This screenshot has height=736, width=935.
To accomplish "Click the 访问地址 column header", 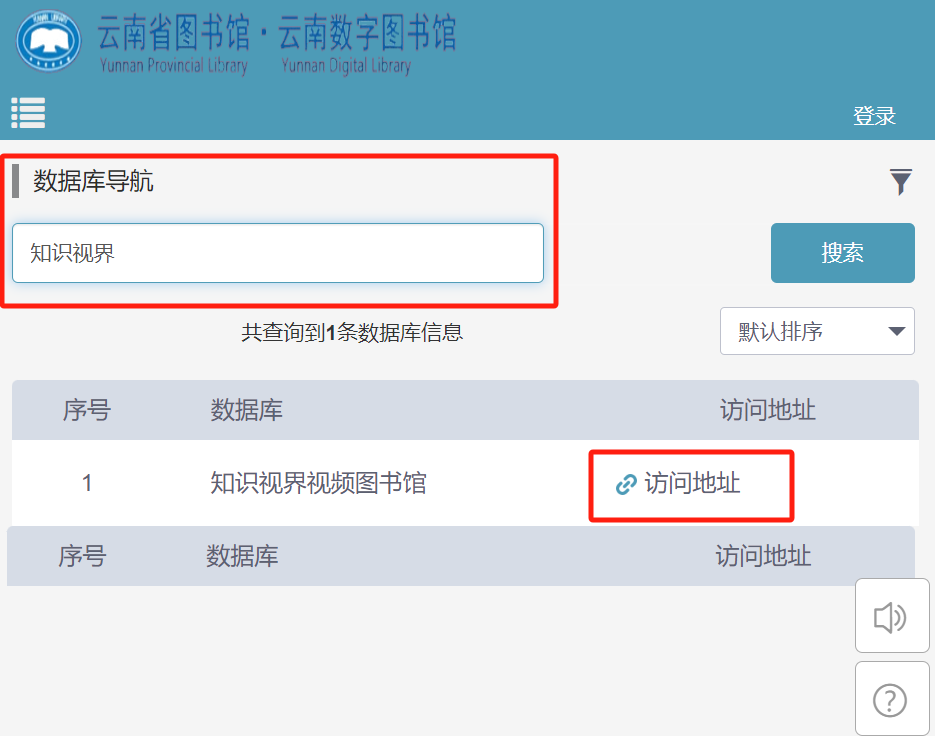I will (x=767, y=410).
